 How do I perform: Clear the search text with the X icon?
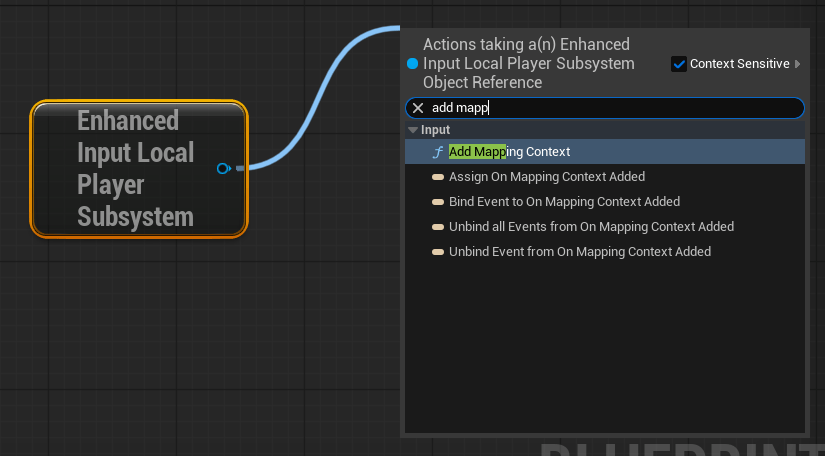coord(418,108)
